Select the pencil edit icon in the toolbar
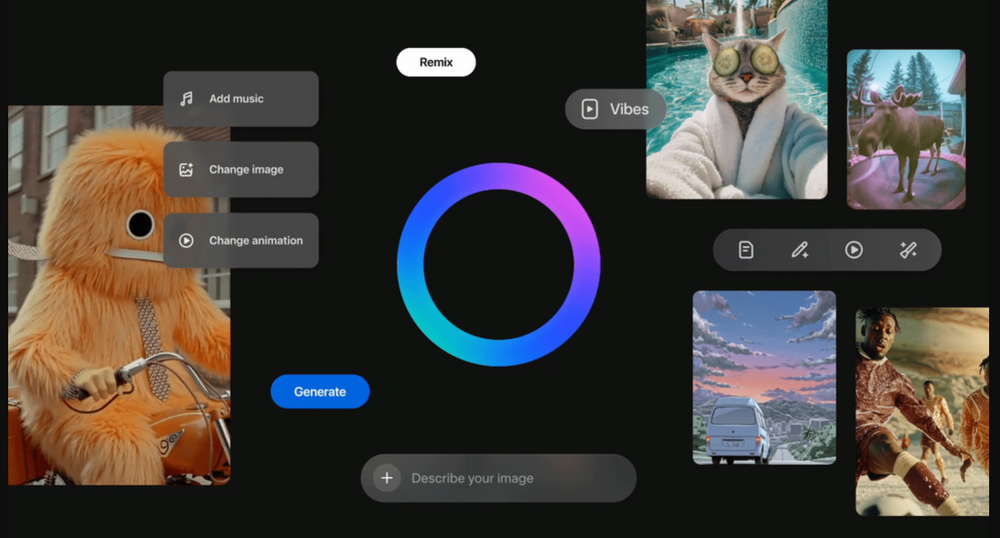 (x=800, y=250)
